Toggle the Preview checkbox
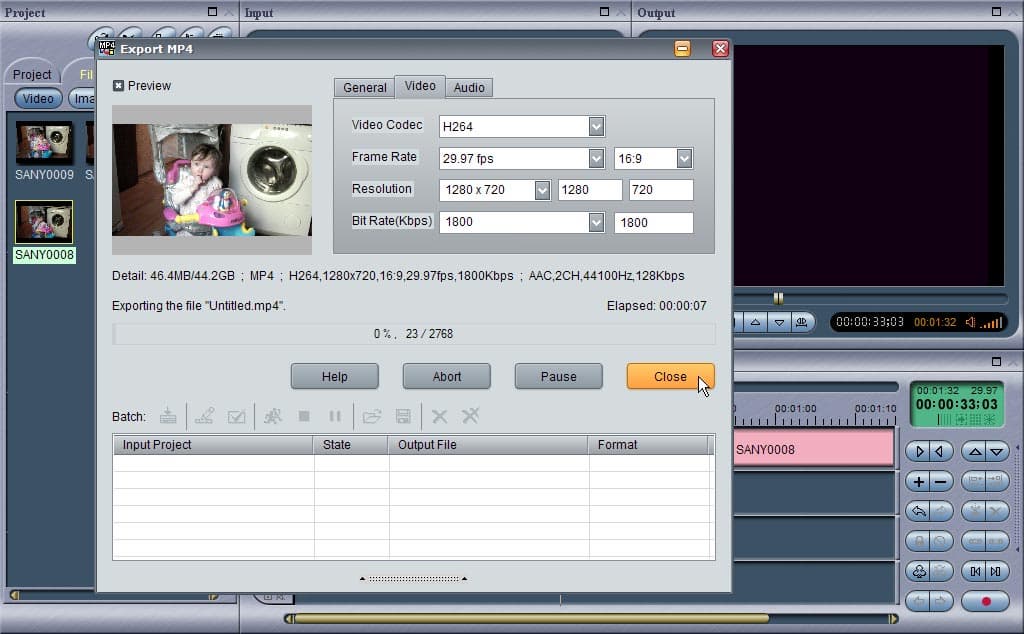The height and width of the screenshot is (634, 1024). coord(118,86)
